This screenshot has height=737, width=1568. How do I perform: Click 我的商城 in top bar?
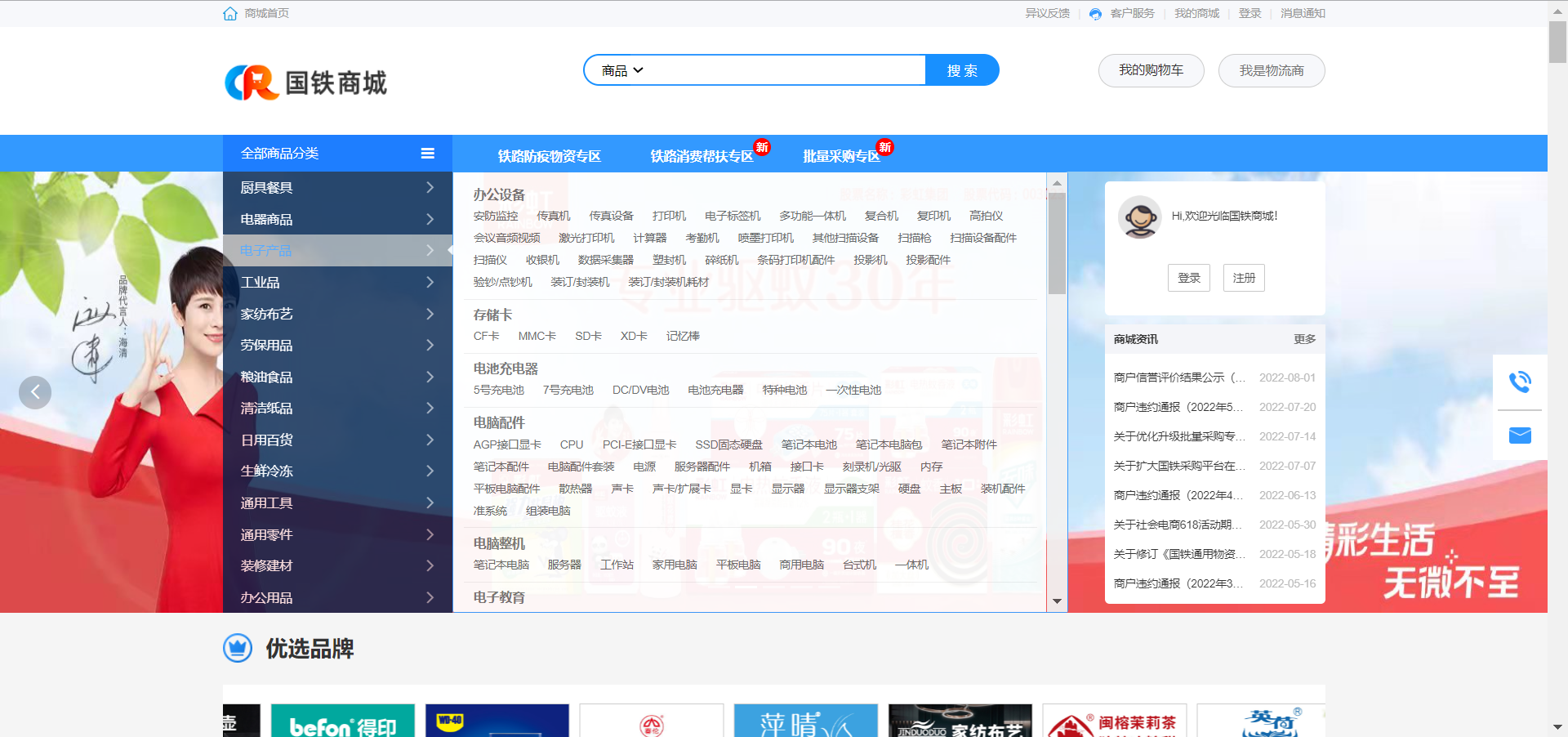coord(1196,14)
